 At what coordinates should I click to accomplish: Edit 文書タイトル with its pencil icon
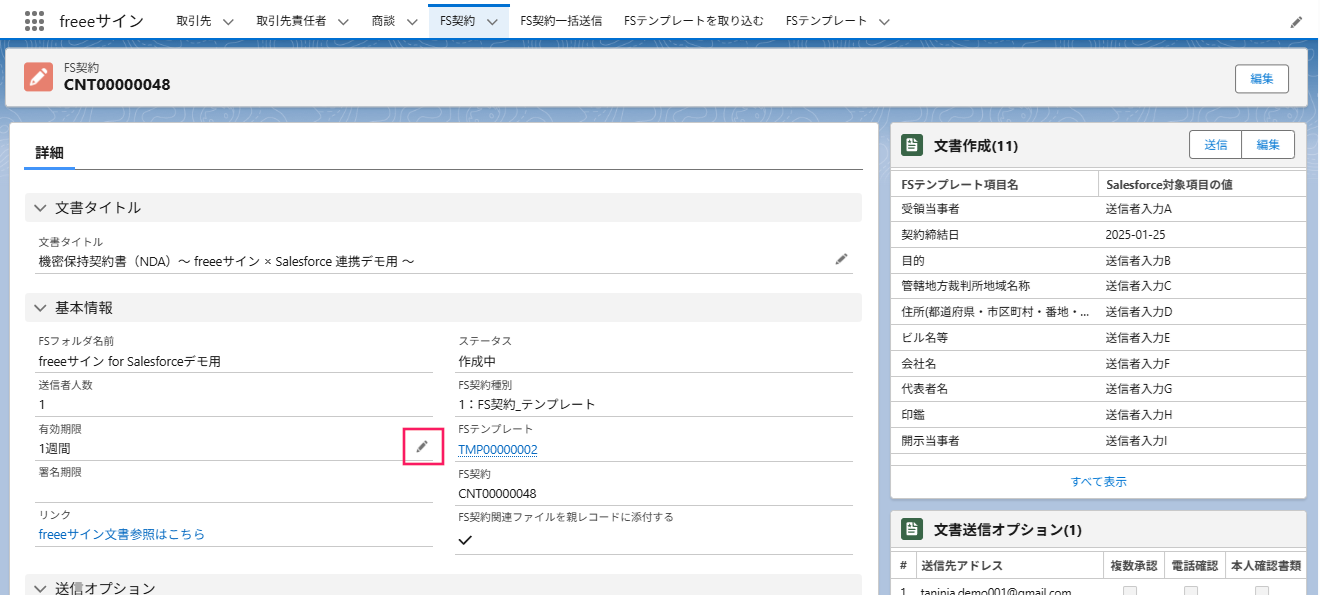842,259
